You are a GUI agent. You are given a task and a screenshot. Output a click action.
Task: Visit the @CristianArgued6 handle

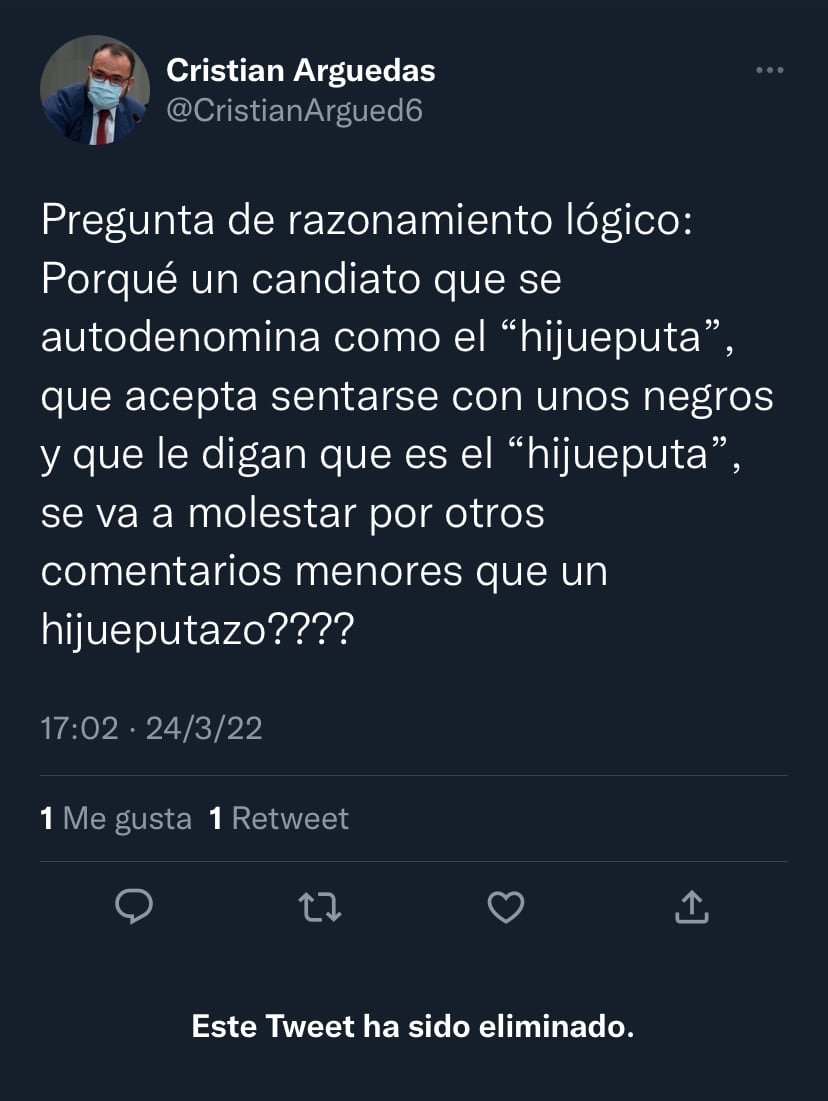click(294, 110)
